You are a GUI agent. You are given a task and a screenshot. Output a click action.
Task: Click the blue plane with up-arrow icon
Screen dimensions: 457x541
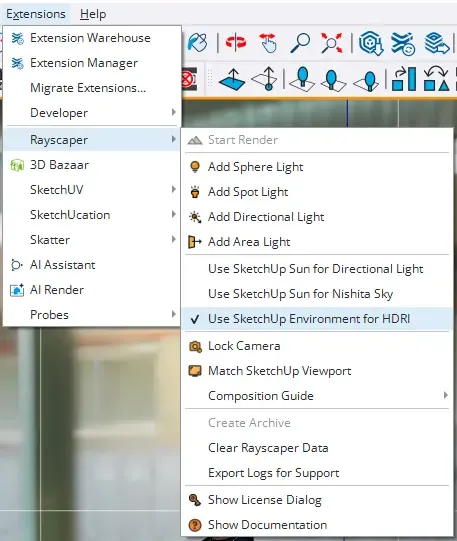tap(232, 79)
